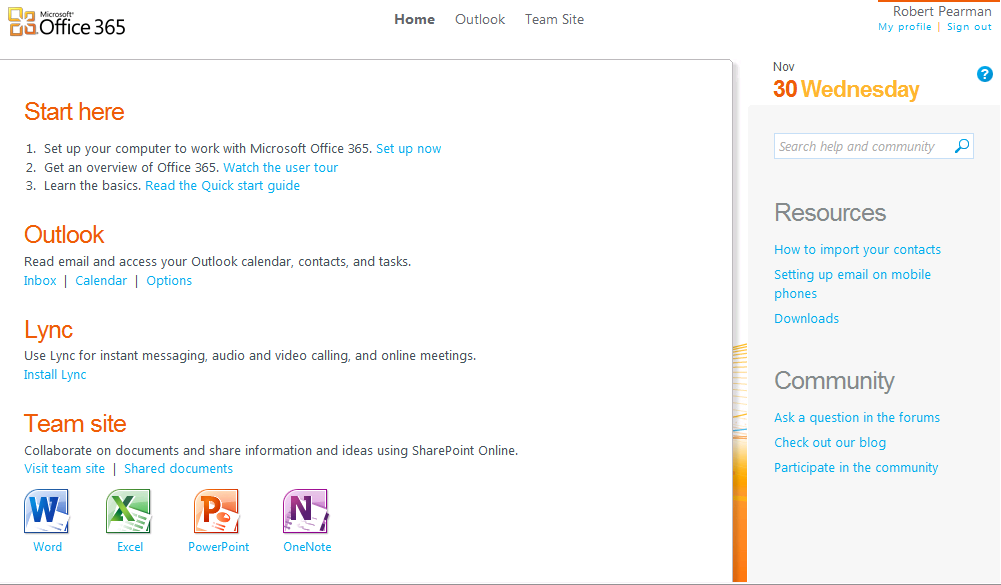1001x585 pixels.
Task: Open Read the Quick start guide link
Action: [x=222, y=186]
